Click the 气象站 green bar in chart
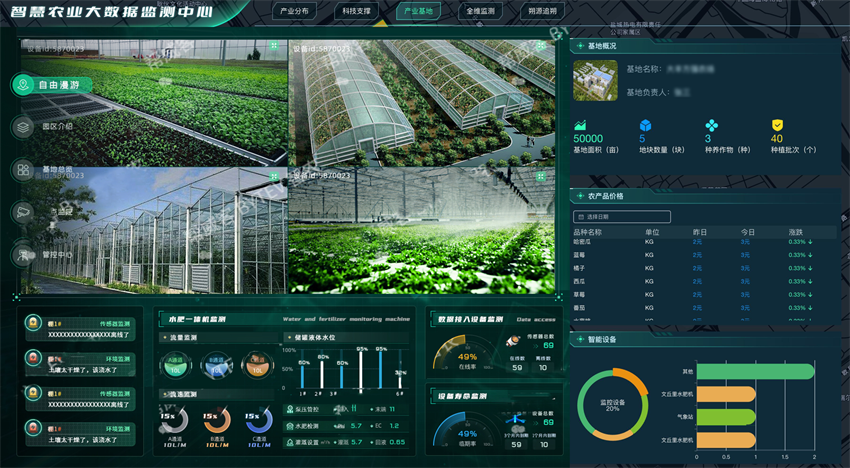 pos(726,417)
